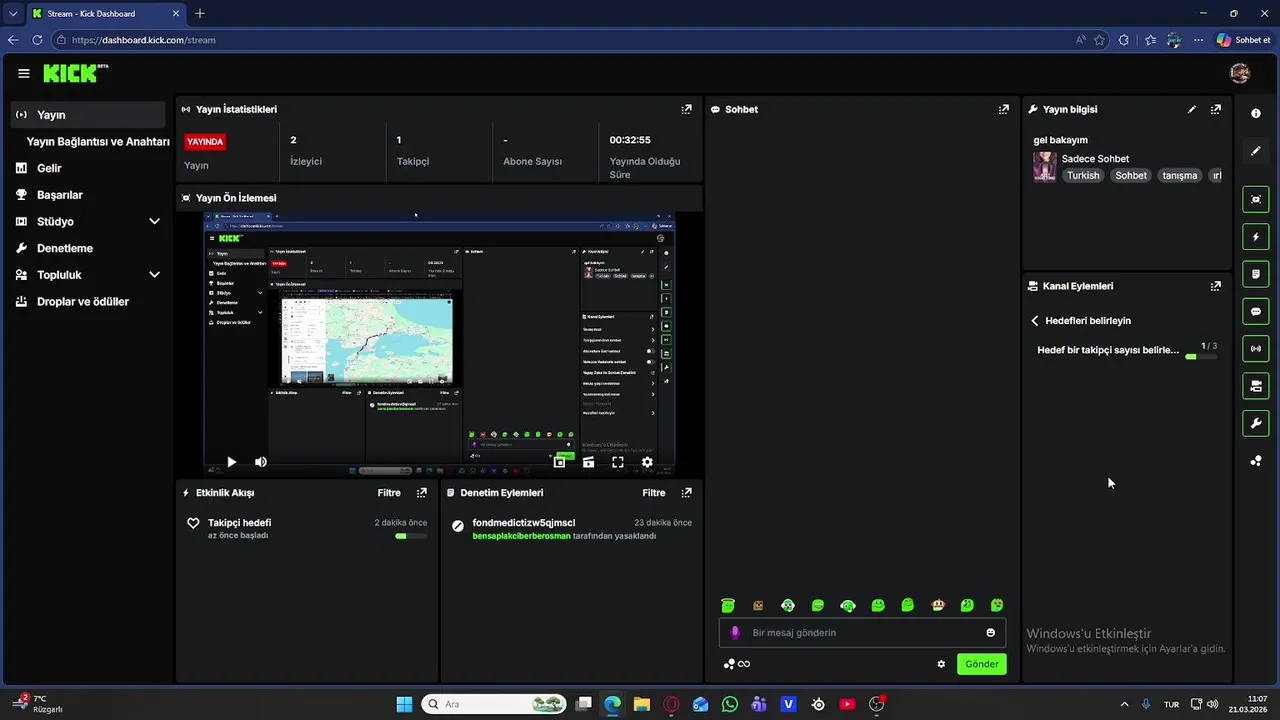Toggle the channel actions panel icon in the sidebar
The image size is (1280, 720).
(x=1256, y=386)
